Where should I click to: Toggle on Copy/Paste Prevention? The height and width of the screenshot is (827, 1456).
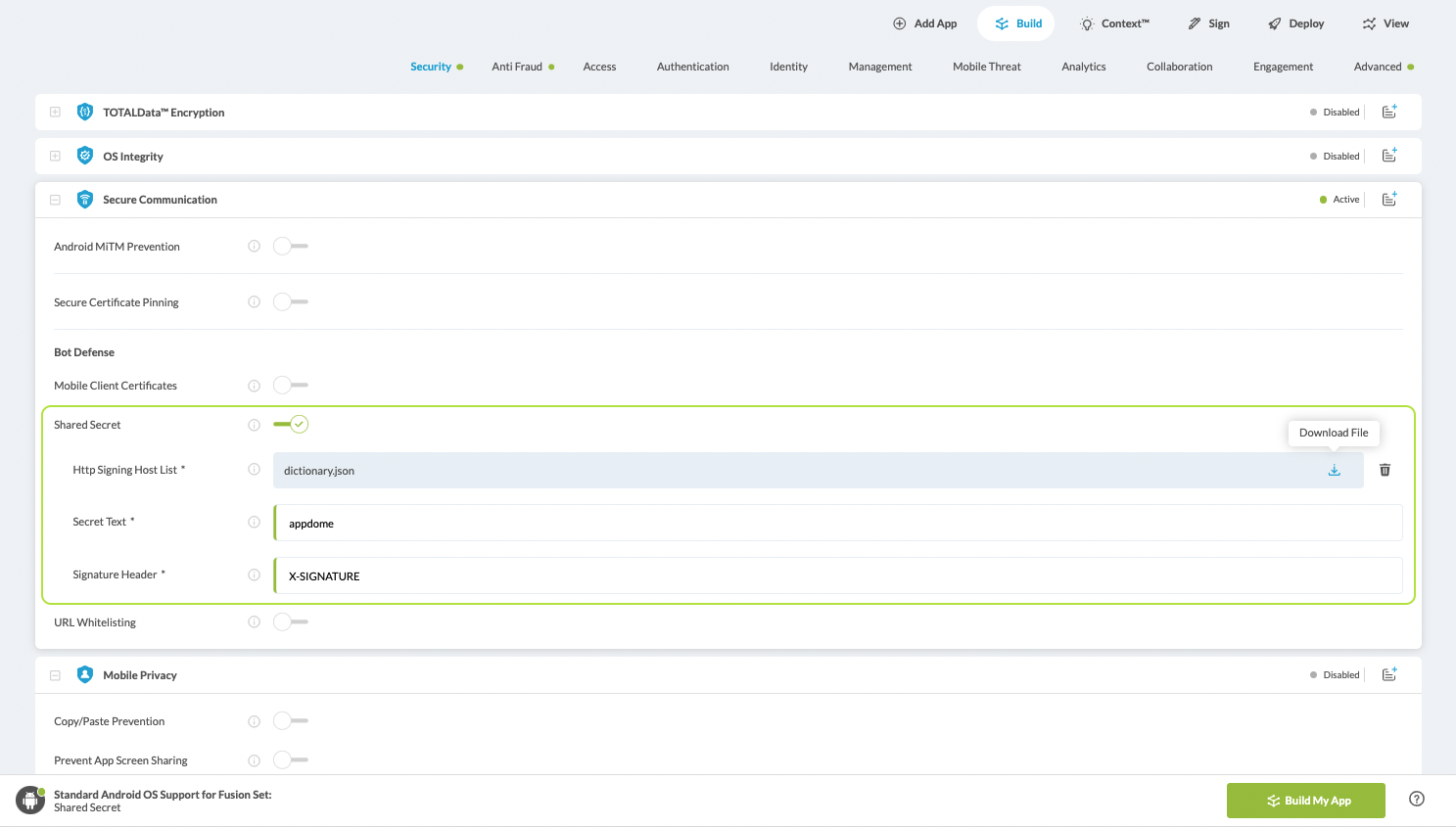click(x=291, y=721)
